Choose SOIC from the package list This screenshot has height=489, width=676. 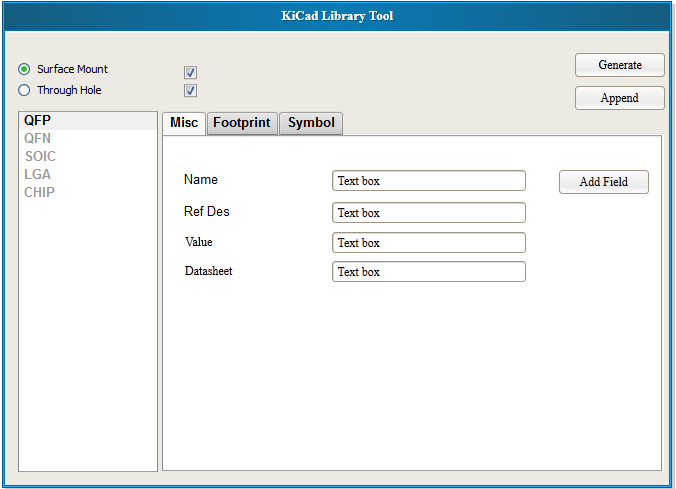click(40, 156)
